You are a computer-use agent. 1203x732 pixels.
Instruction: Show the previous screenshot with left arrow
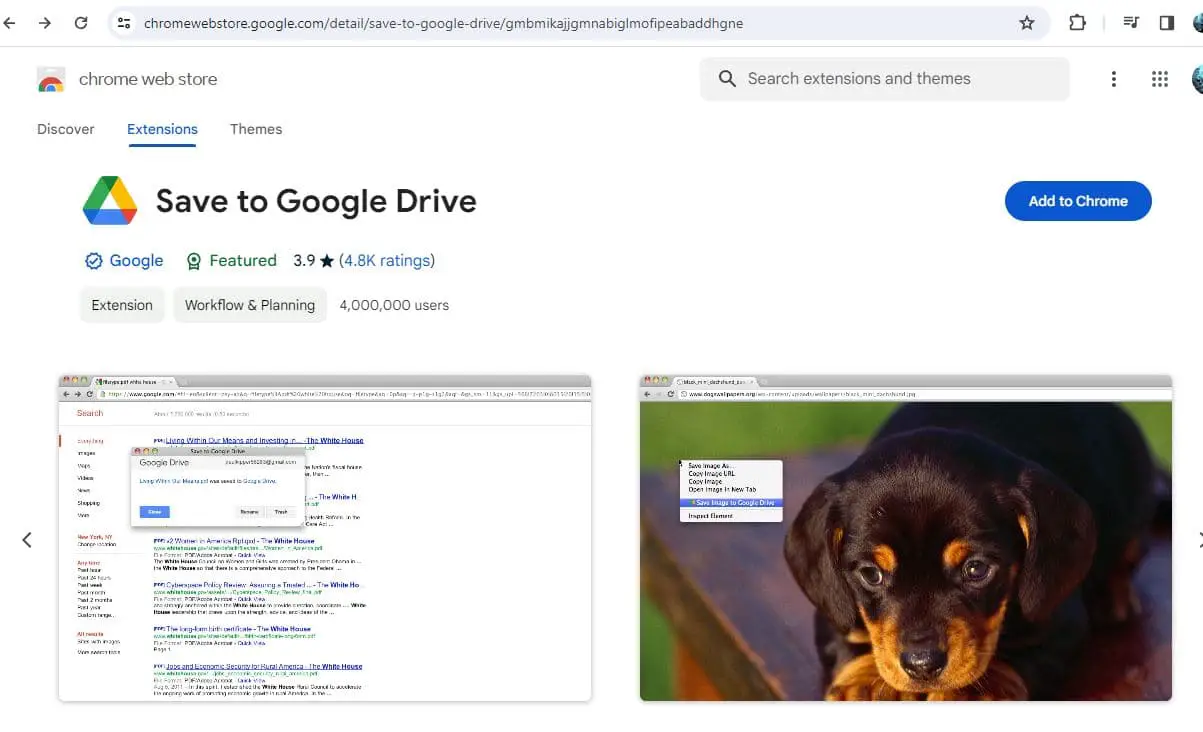[27, 540]
